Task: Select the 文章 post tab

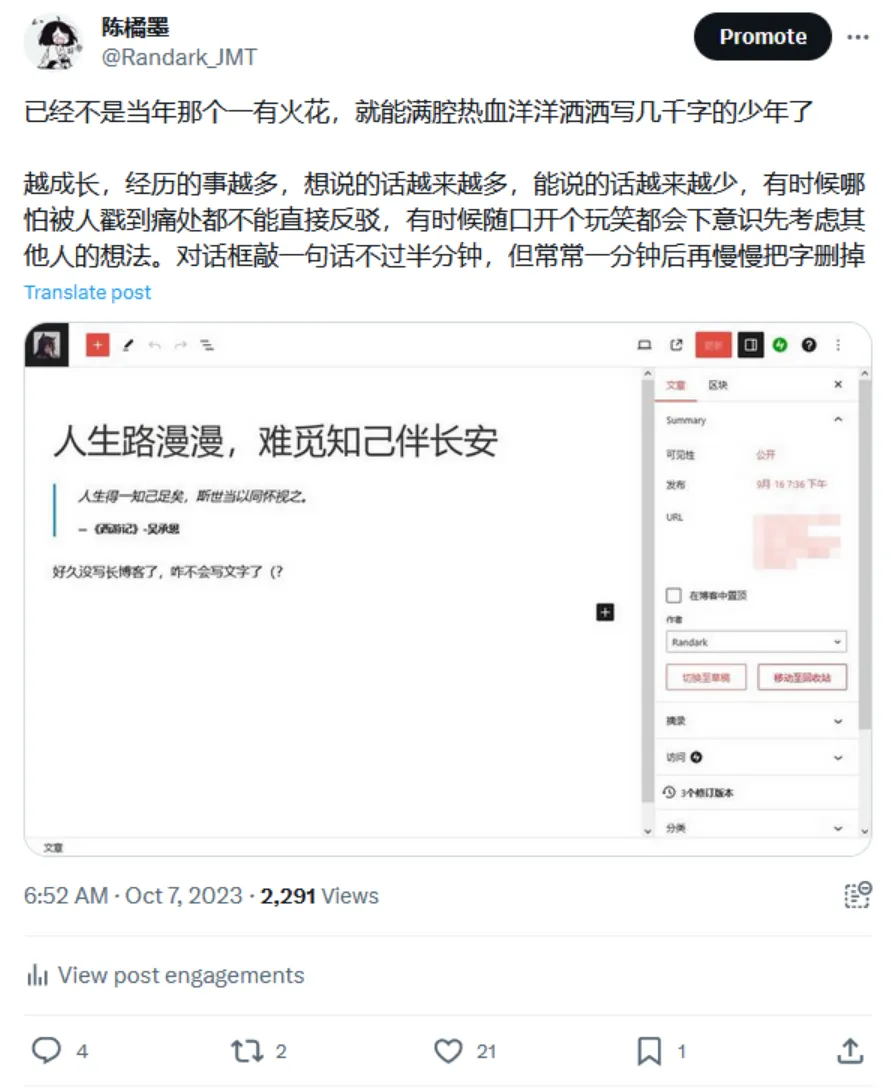Action: [x=676, y=385]
